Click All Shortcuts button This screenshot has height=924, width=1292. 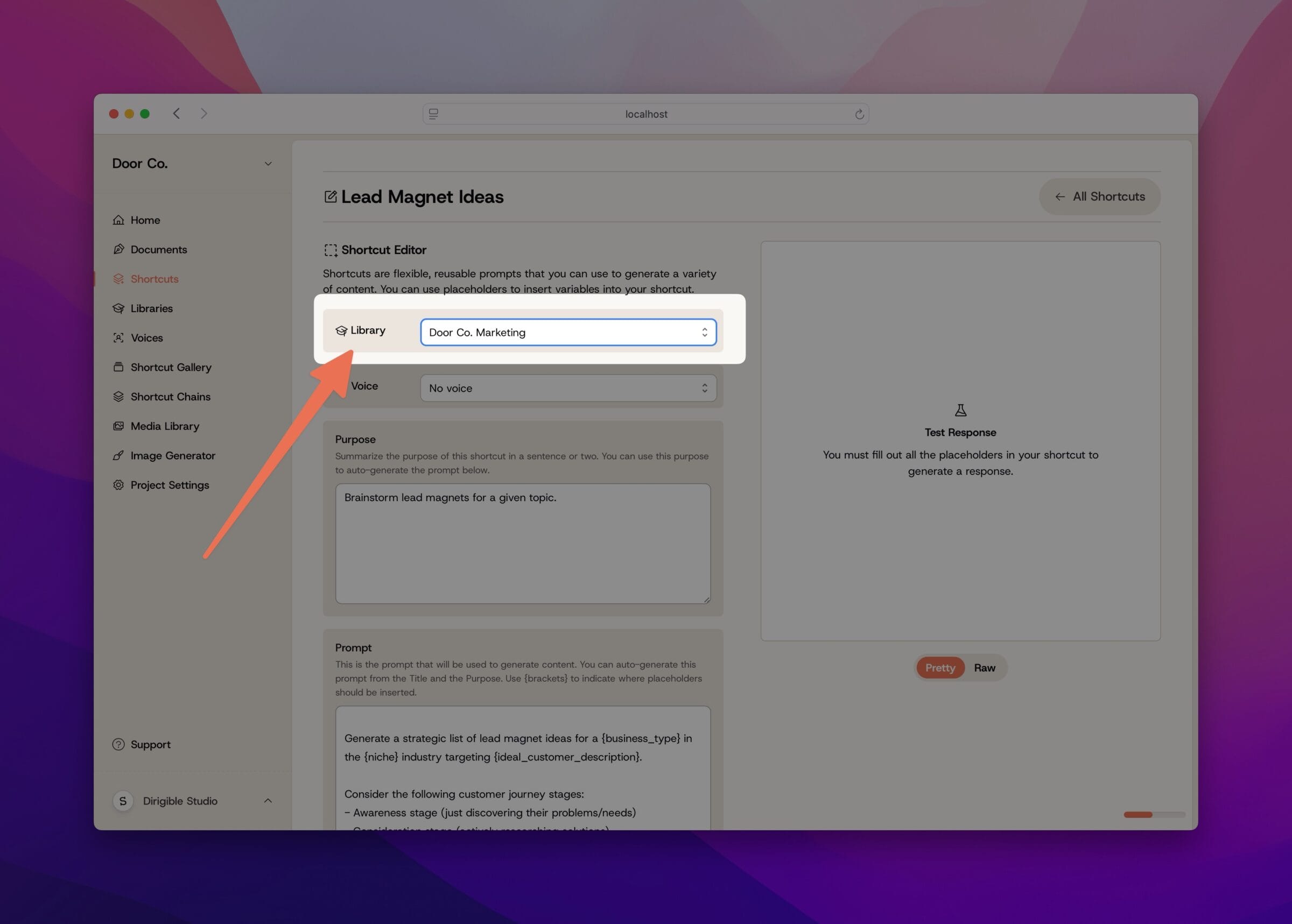1098,196
